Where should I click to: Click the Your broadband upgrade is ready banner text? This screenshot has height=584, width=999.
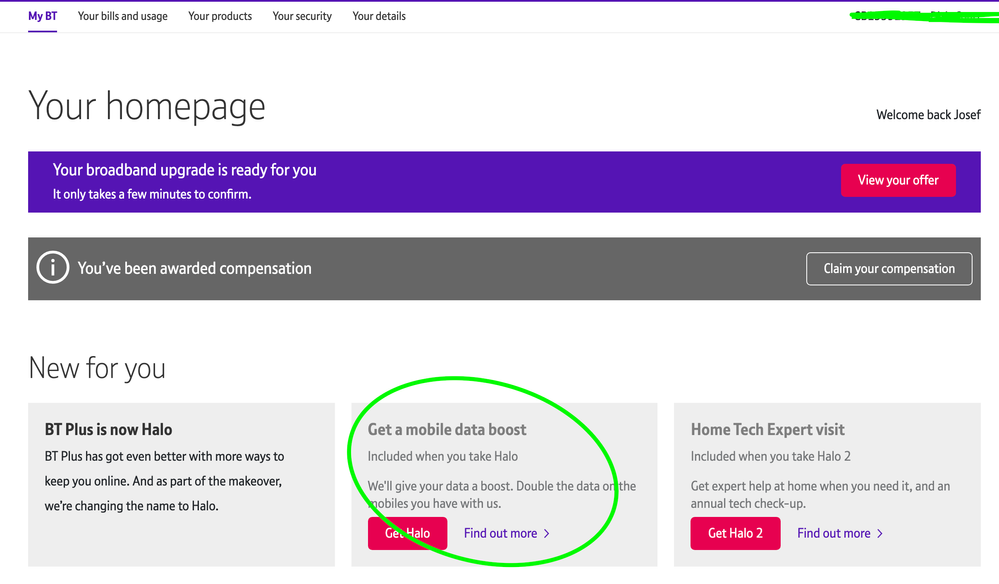[x=185, y=170]
